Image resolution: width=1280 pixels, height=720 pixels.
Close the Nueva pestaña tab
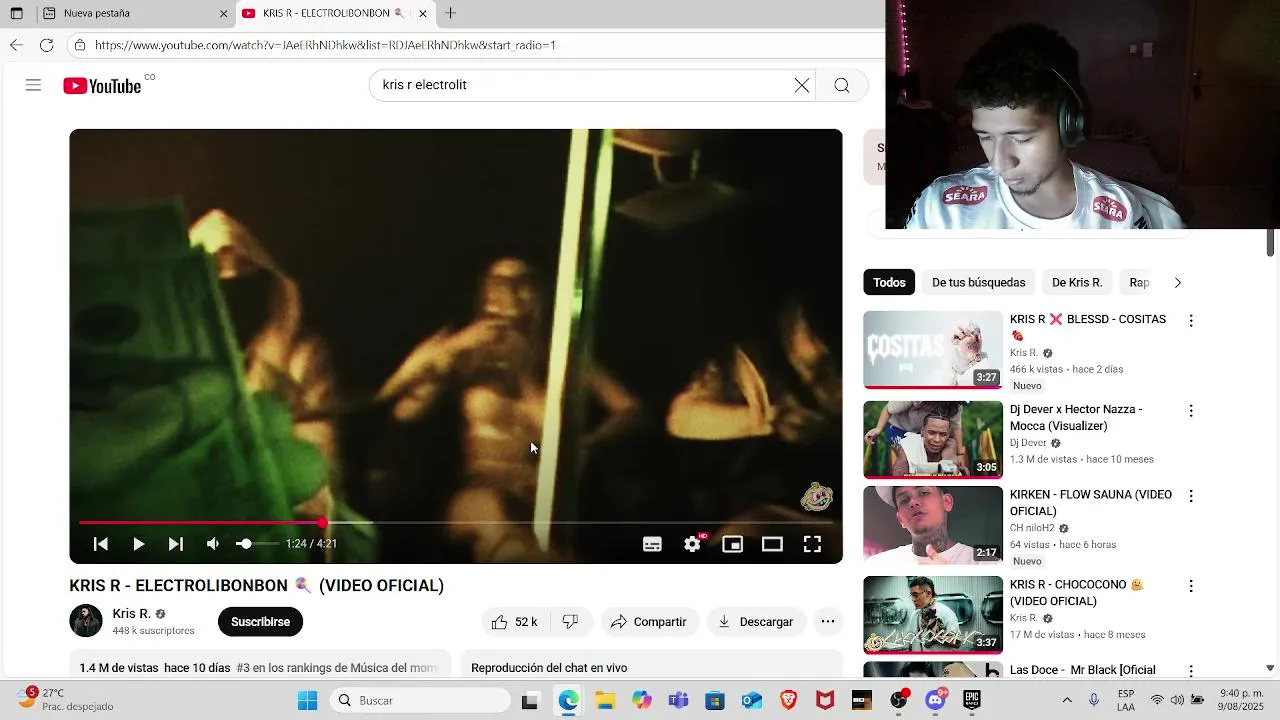point(223,14)
